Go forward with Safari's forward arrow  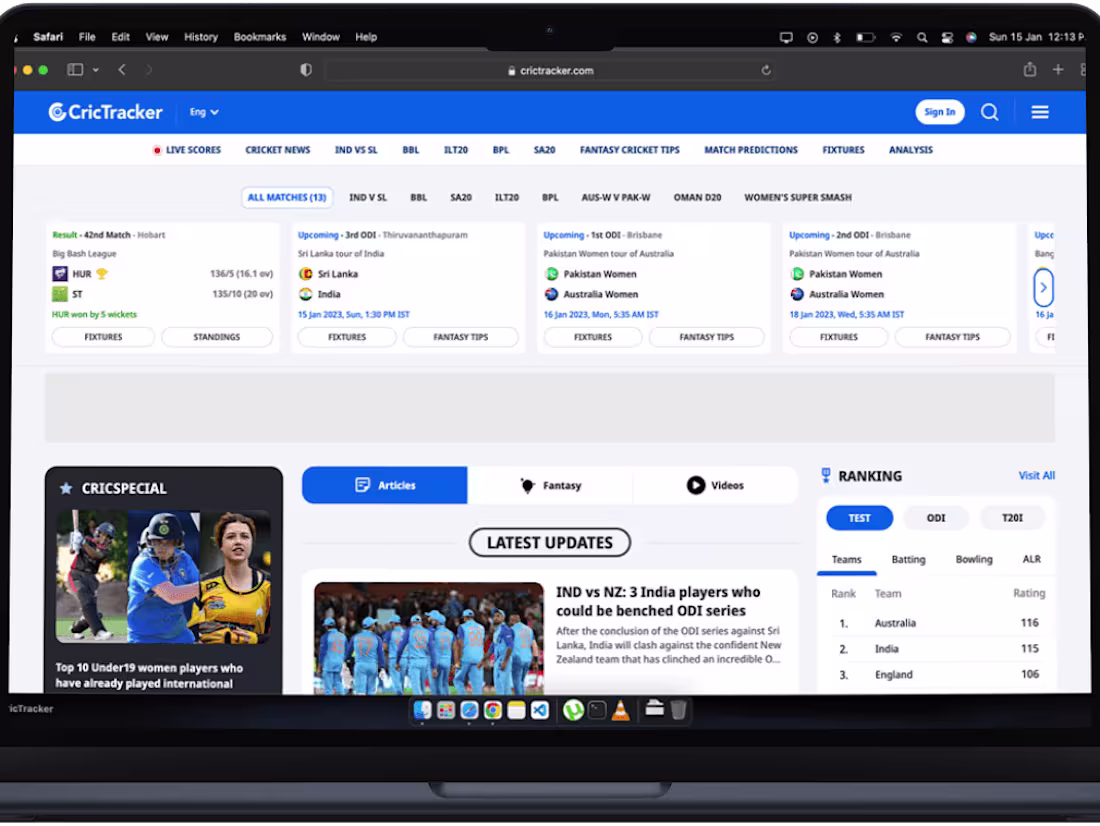(148, 69)
